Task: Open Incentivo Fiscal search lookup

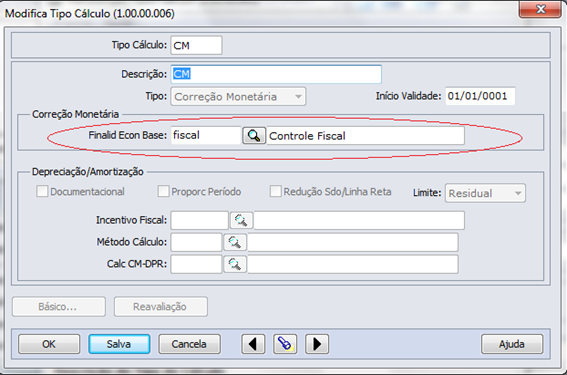Action: (x=241, y=220)
